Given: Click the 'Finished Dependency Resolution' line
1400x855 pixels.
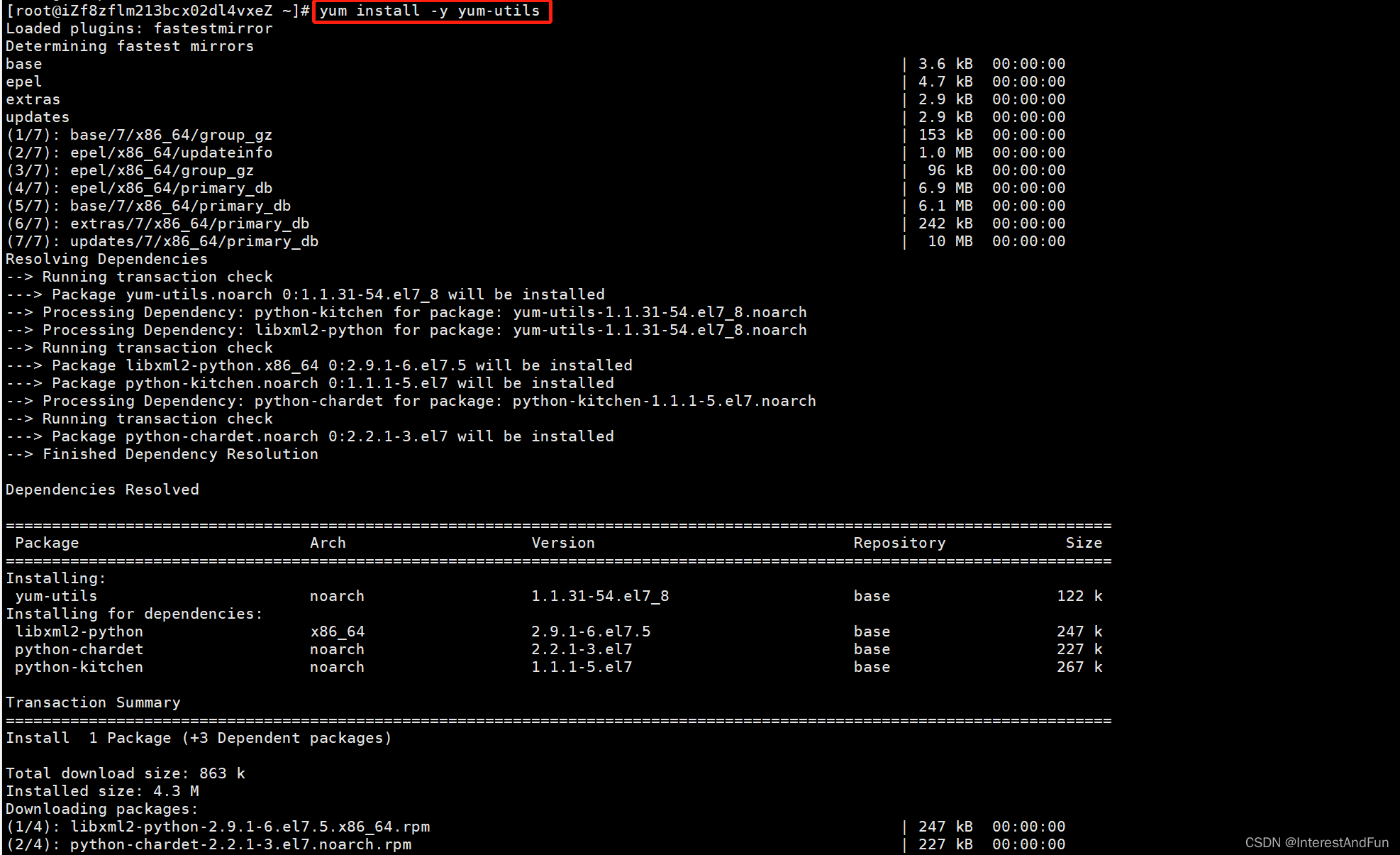Looking at the screenshot, I should tap(162, 454).
